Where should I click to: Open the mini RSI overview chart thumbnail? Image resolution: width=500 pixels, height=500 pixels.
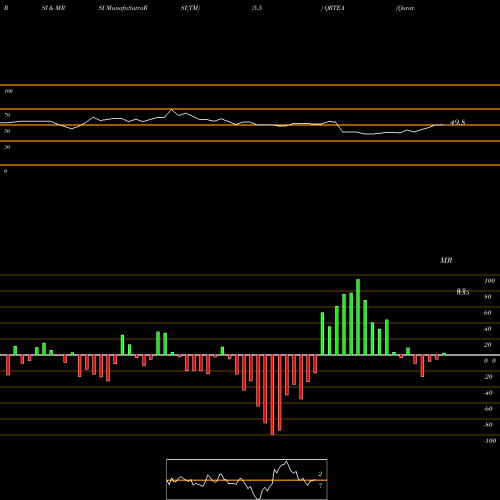point(247,479)
